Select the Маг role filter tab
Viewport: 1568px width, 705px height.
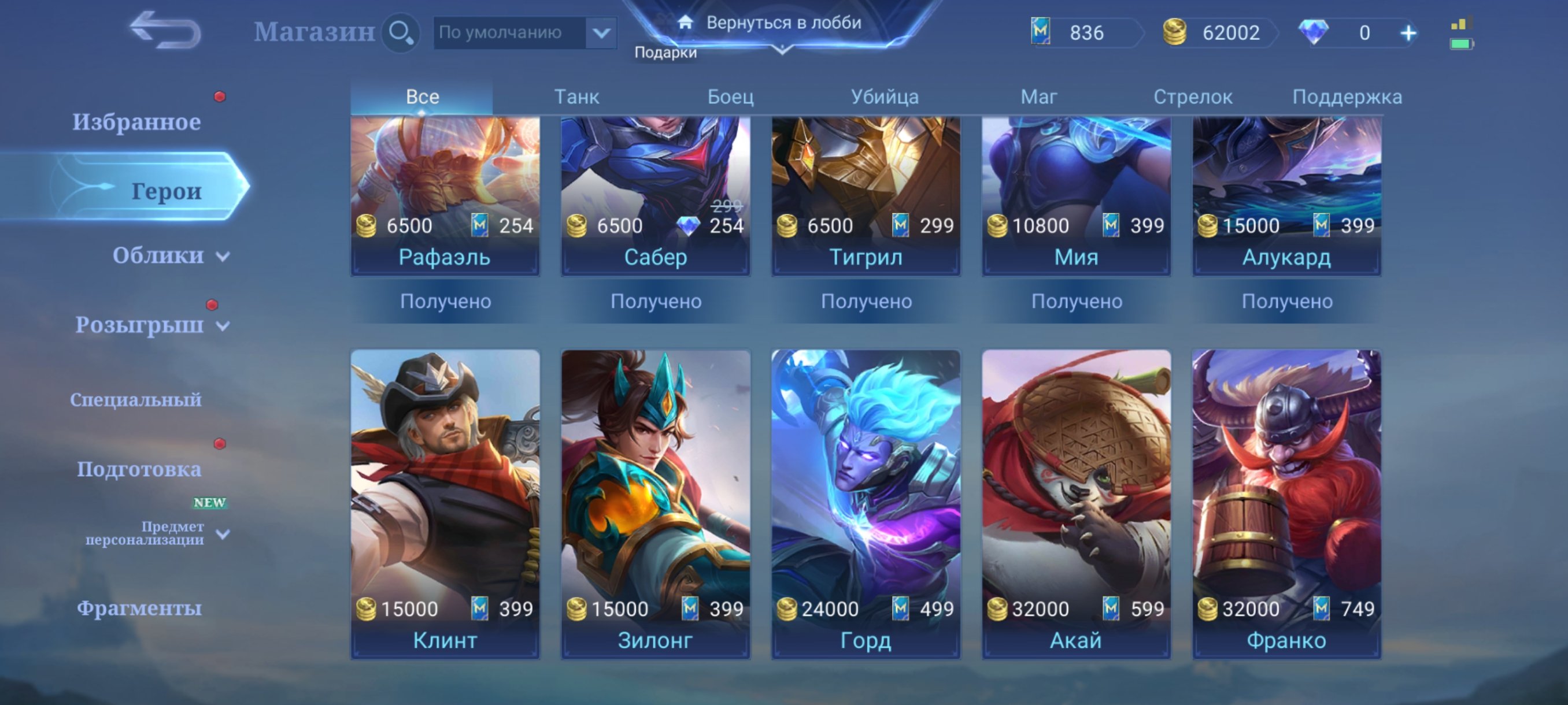tap(1038, 97)
